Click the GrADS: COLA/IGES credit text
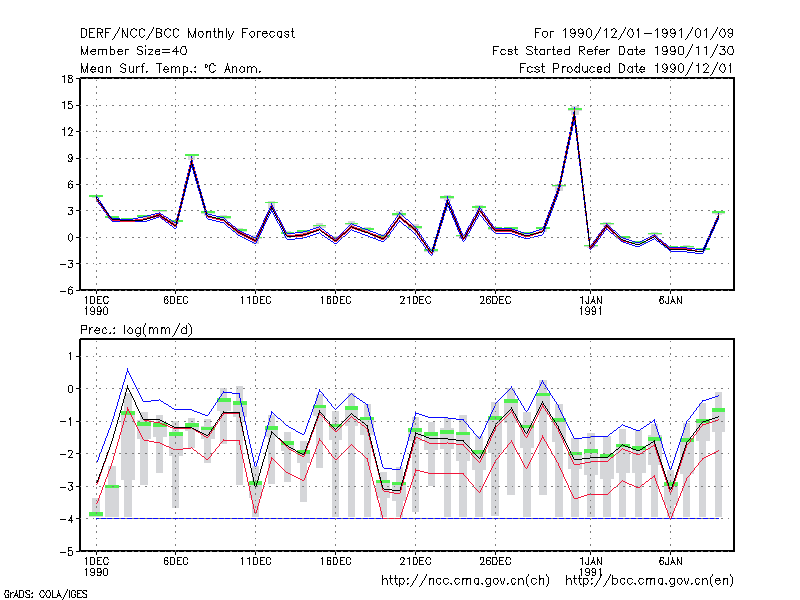800x600 pixels. click(x=45, y=594)
